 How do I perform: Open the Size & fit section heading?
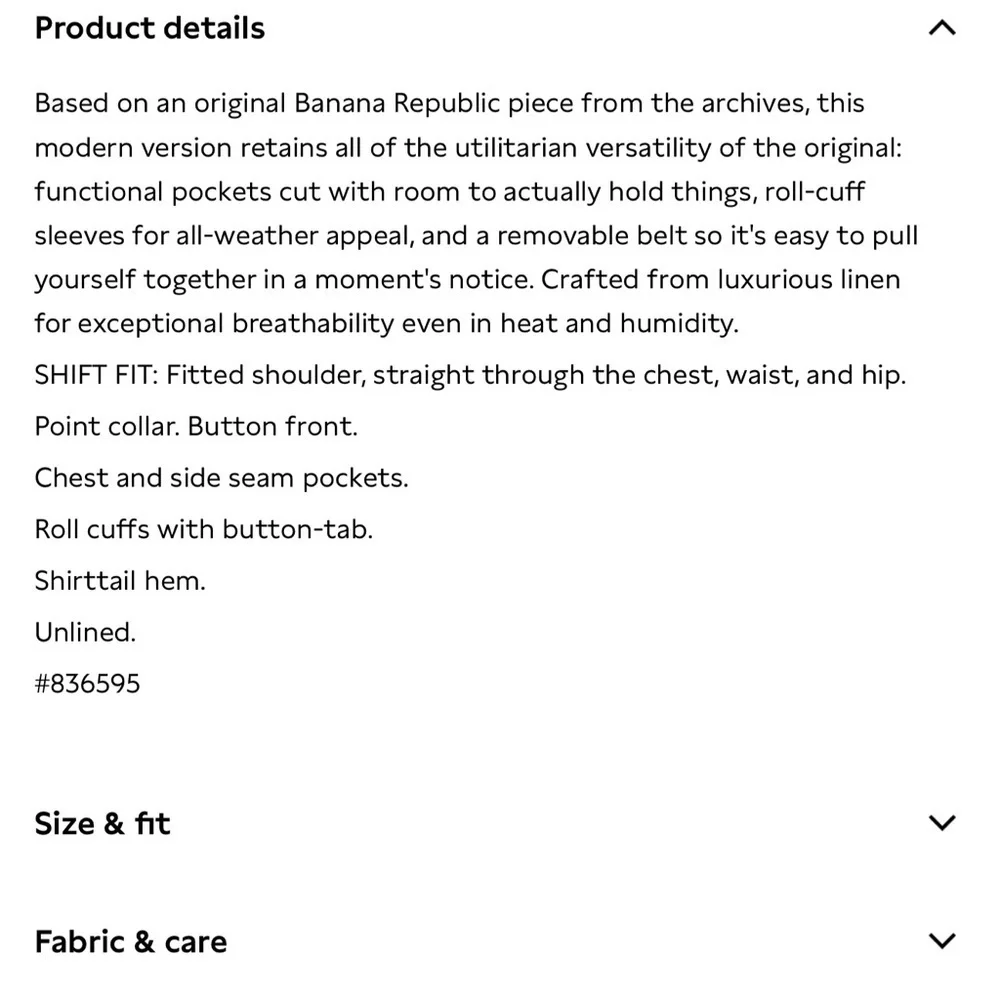102,824
